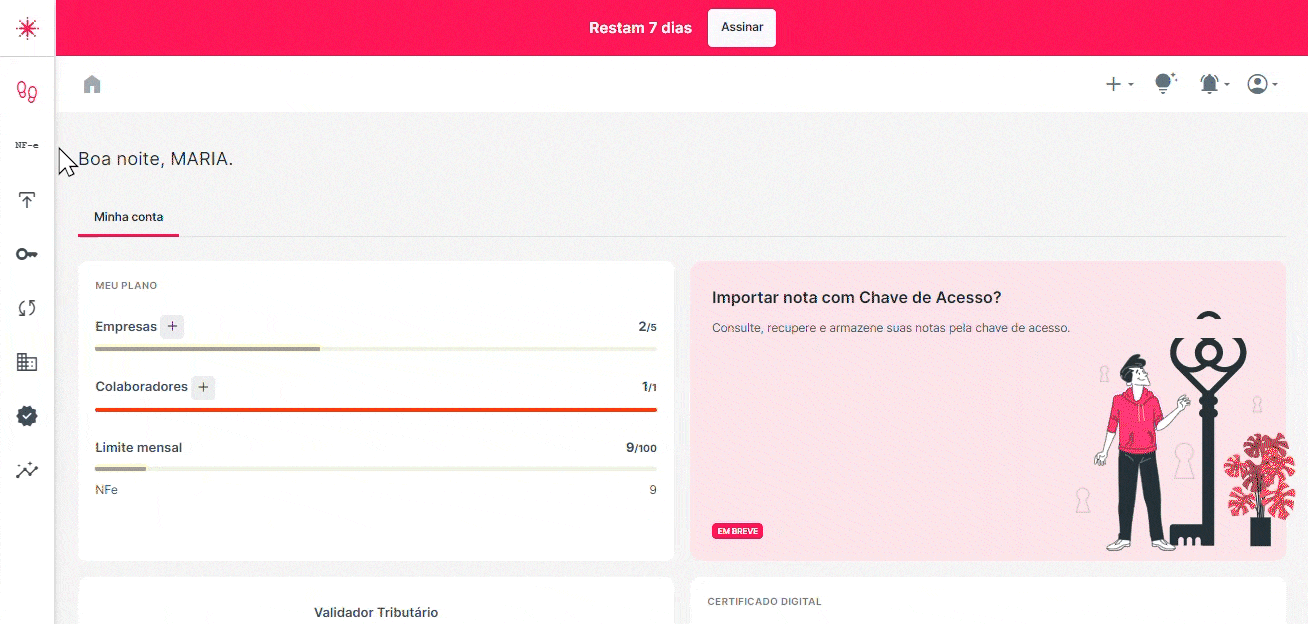Go to home via house icon
Screen dimensions: 1308x624
pos(92,84)
